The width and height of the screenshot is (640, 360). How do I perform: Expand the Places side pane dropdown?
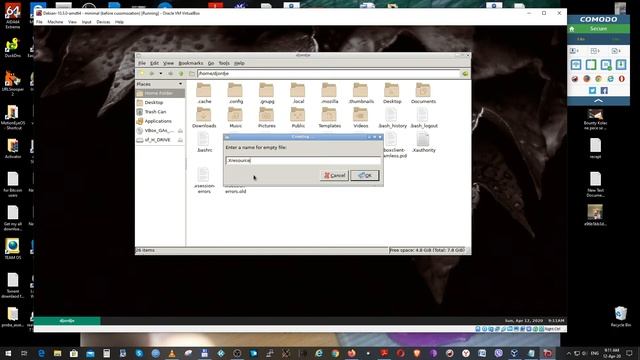click(180, 84)
